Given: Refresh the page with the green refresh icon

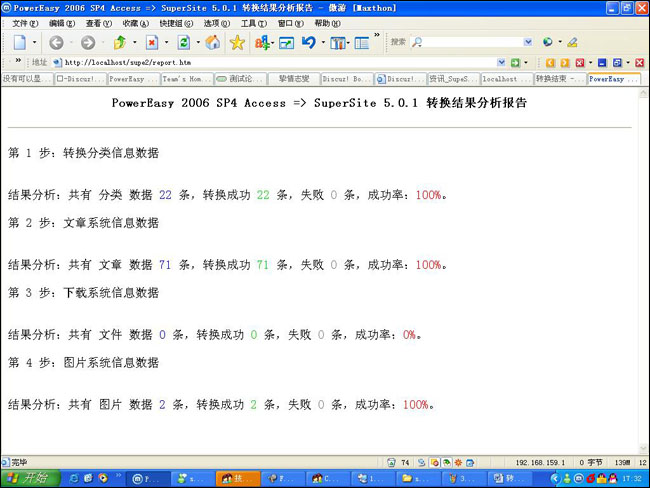Looking at the screenshot, I should pyautogui.click(x=184, y=42).
